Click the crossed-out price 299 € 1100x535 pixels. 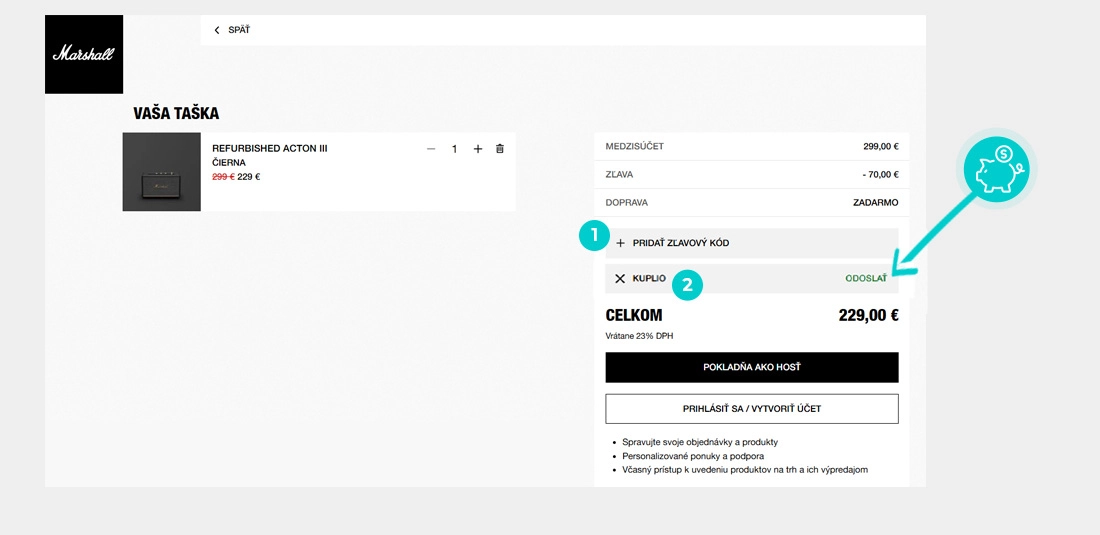(223, 177)
